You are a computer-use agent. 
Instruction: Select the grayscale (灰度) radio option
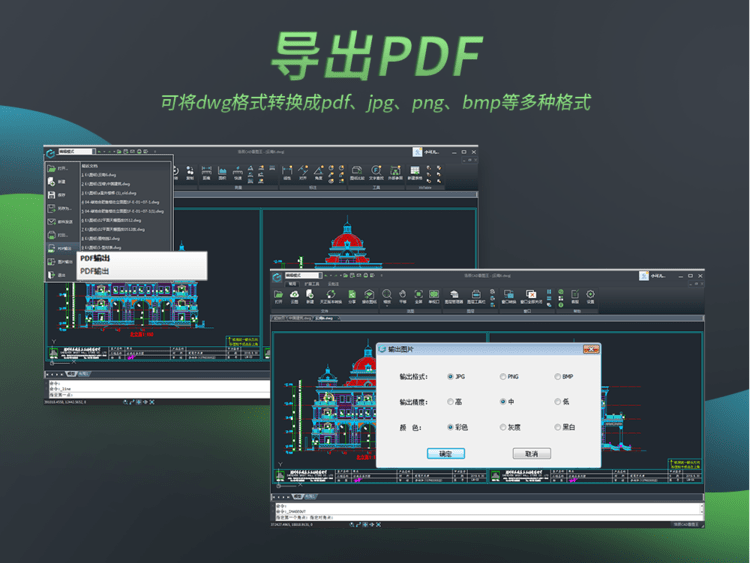point(503,427)
